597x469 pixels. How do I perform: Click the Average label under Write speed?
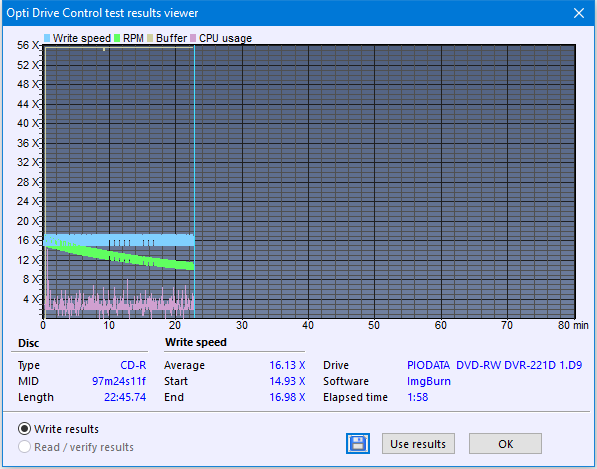[184, 365]
